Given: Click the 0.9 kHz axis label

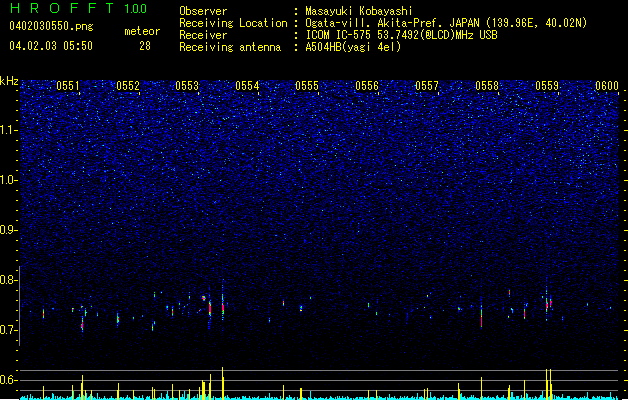Looking at the screenshot, I should (8, 230).
